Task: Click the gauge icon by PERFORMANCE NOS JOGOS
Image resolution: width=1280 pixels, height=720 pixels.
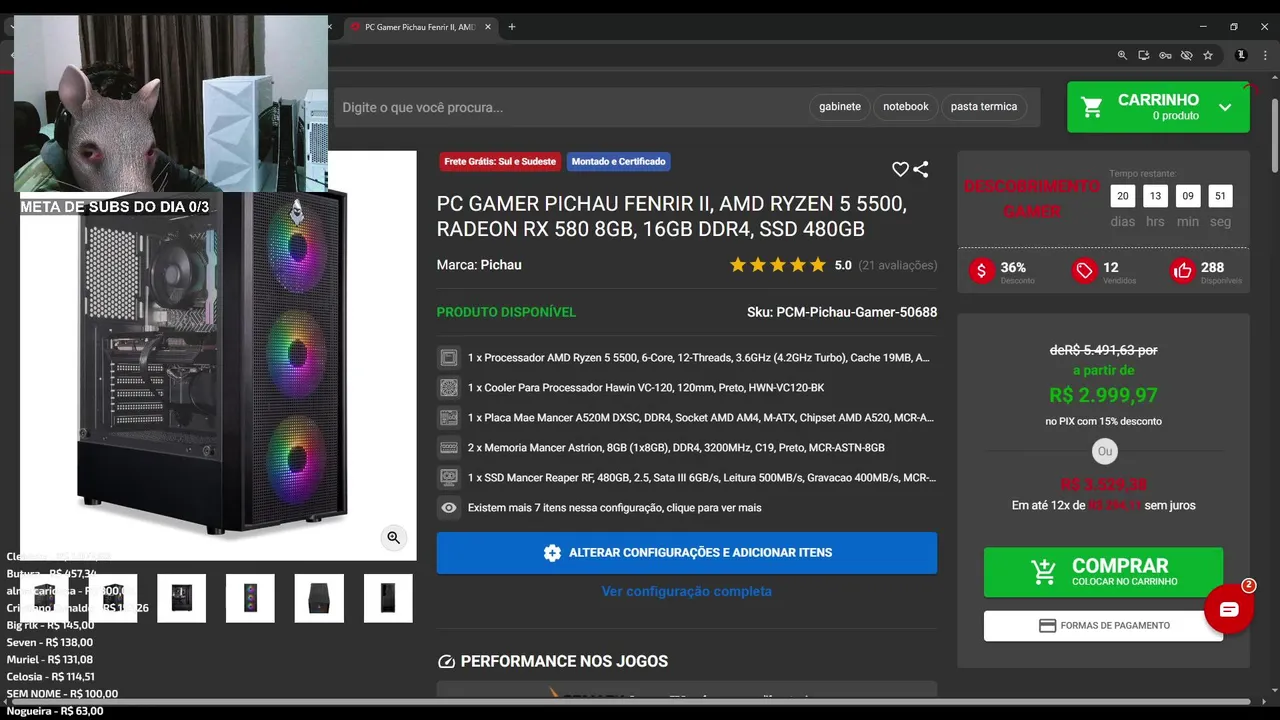Action: [447, 661]
